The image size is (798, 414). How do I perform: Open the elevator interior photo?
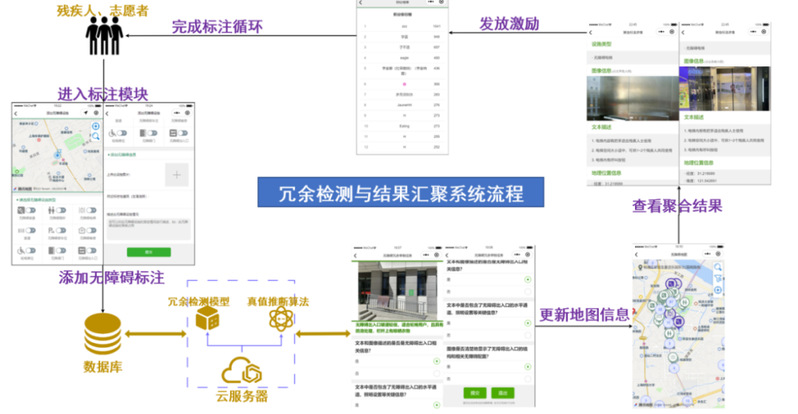pyautogui.click(x=625, y=97)
